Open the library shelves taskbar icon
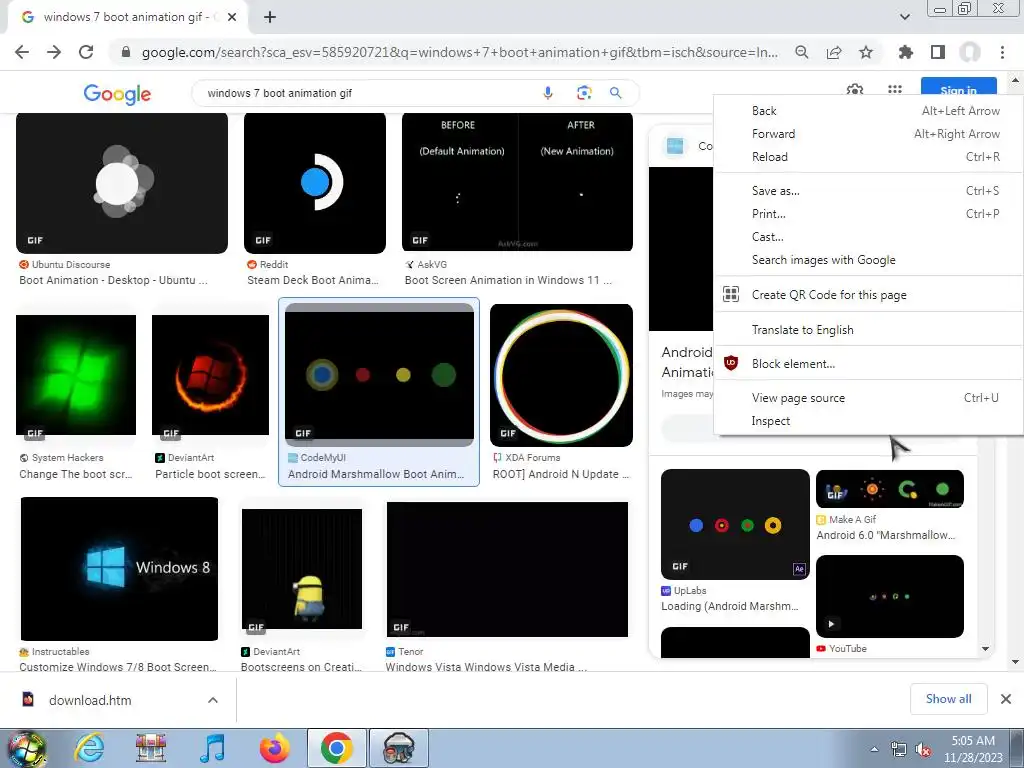1024x768 pixels. tap(151, 748)
